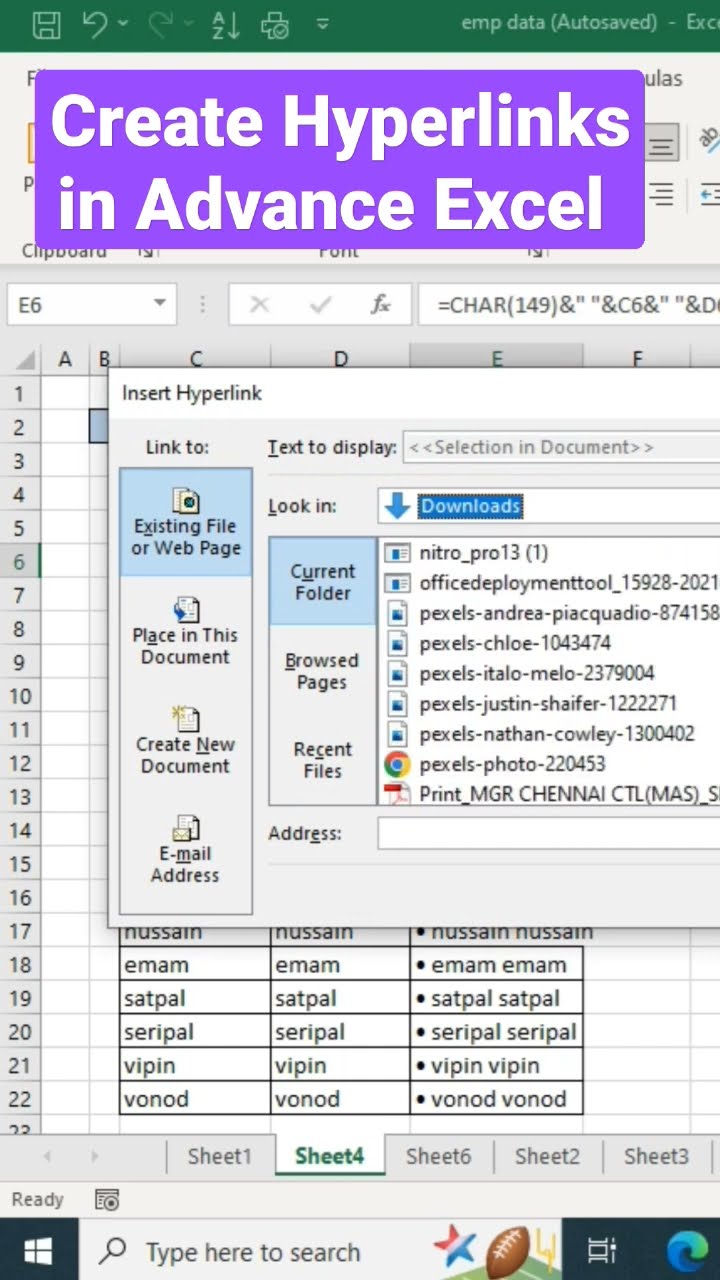
Task: Click the Sort A to Z icon
Action: (226, 24)
